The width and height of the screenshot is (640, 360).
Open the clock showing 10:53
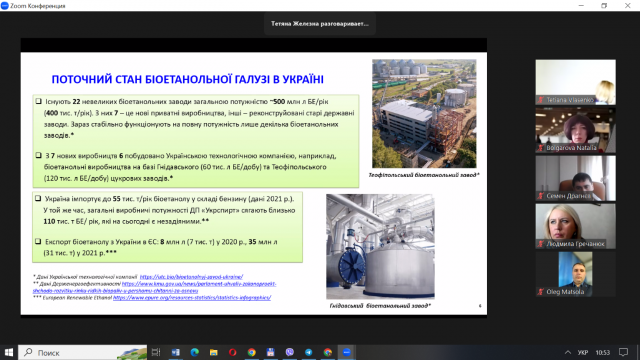click(602, 352)
